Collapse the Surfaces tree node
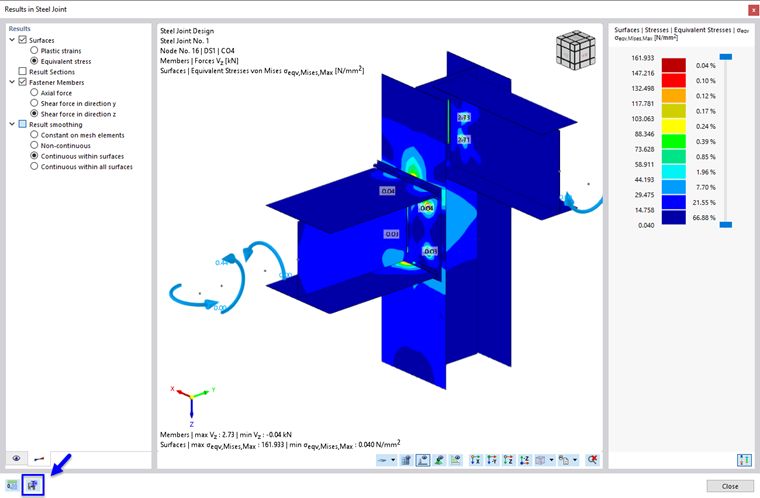 pos(12,40)
